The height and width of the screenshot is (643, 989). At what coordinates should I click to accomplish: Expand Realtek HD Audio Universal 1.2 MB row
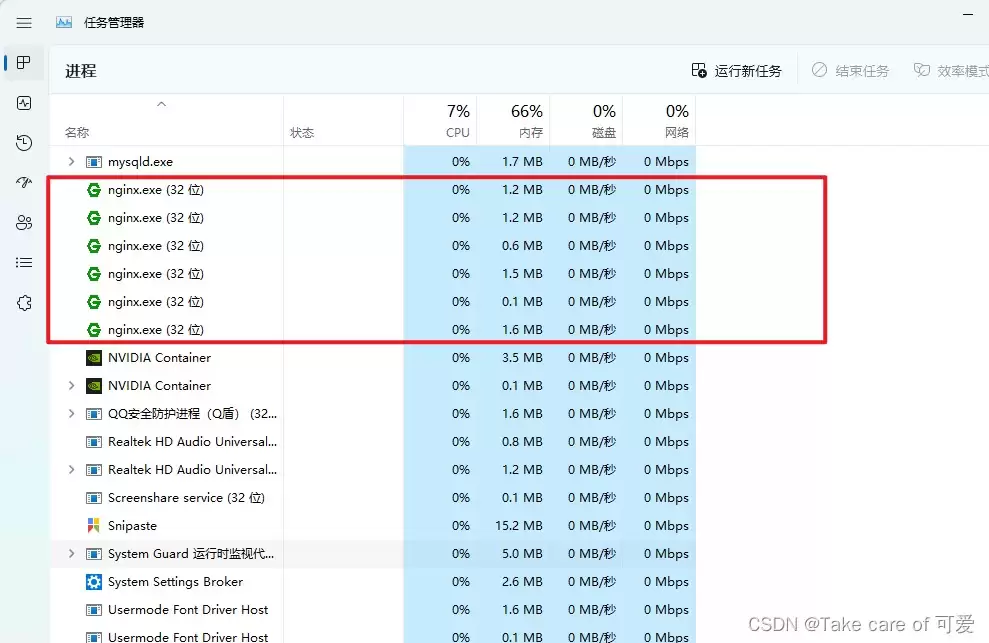point(71,469)
